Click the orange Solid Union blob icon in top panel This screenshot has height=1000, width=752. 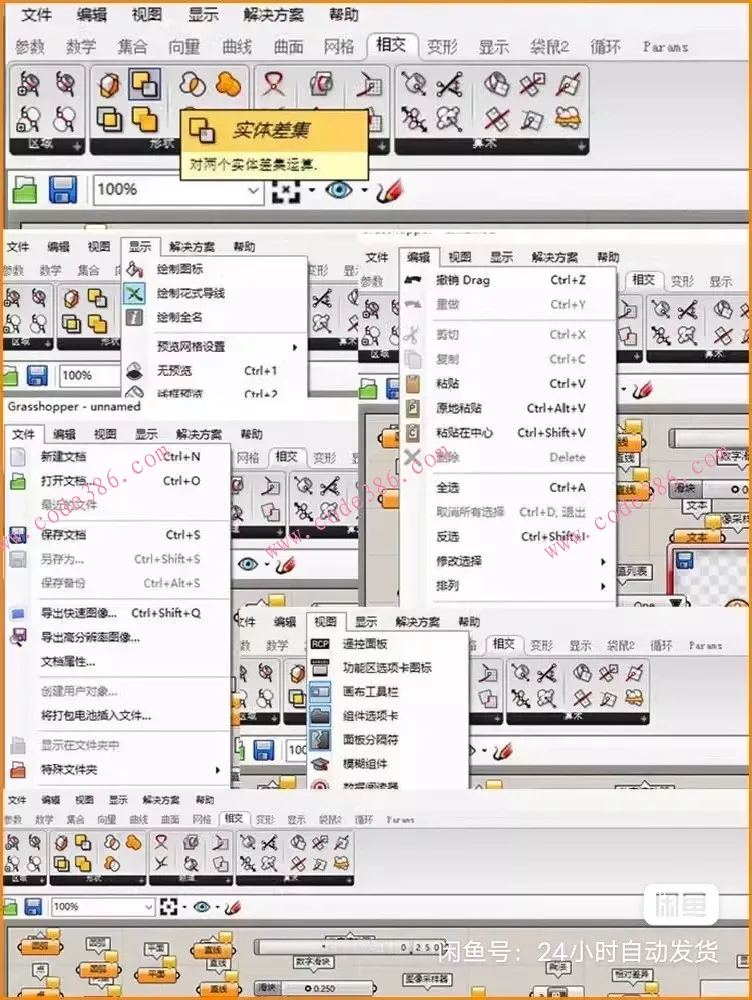(228, 84)
